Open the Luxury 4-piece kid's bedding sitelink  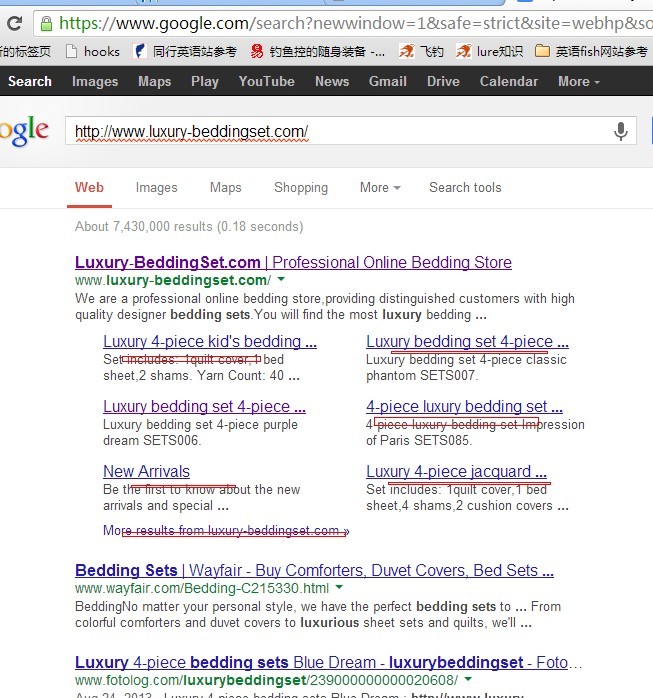coord(210,341)
